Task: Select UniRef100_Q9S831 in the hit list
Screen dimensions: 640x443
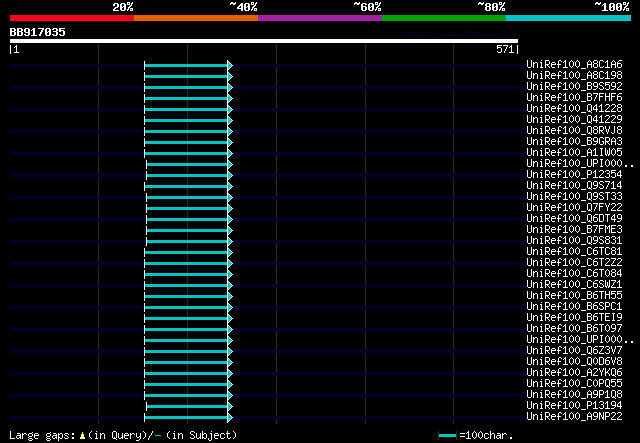Action: [574, 241]
